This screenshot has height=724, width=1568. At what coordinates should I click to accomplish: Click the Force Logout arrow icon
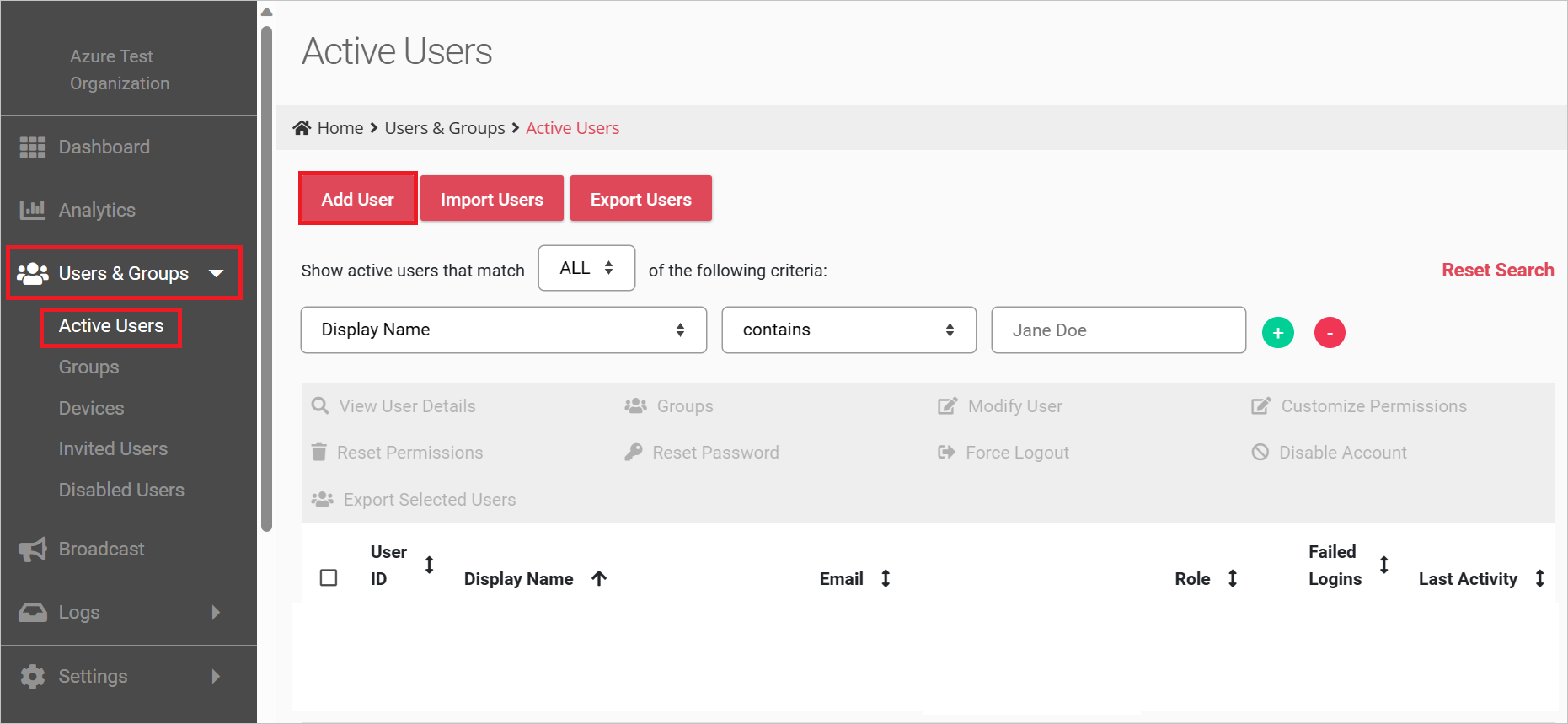946,452
